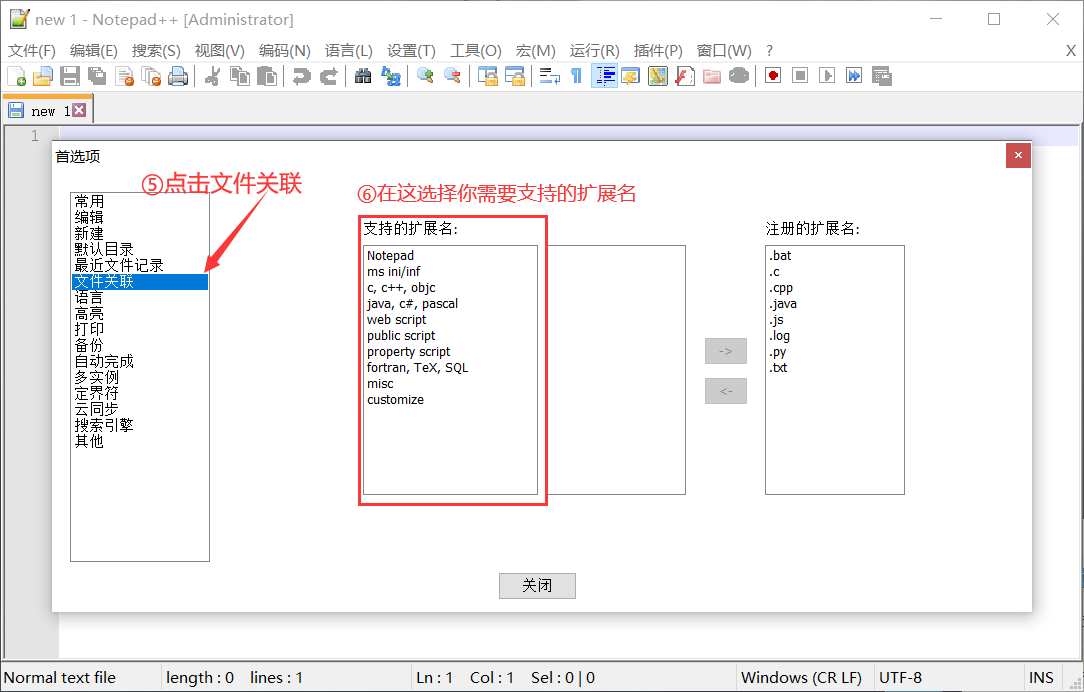Toggle Show All Characters pilcrow icon
The height and width of the screenshot is (692, 1084).
[x=576, y=76]
